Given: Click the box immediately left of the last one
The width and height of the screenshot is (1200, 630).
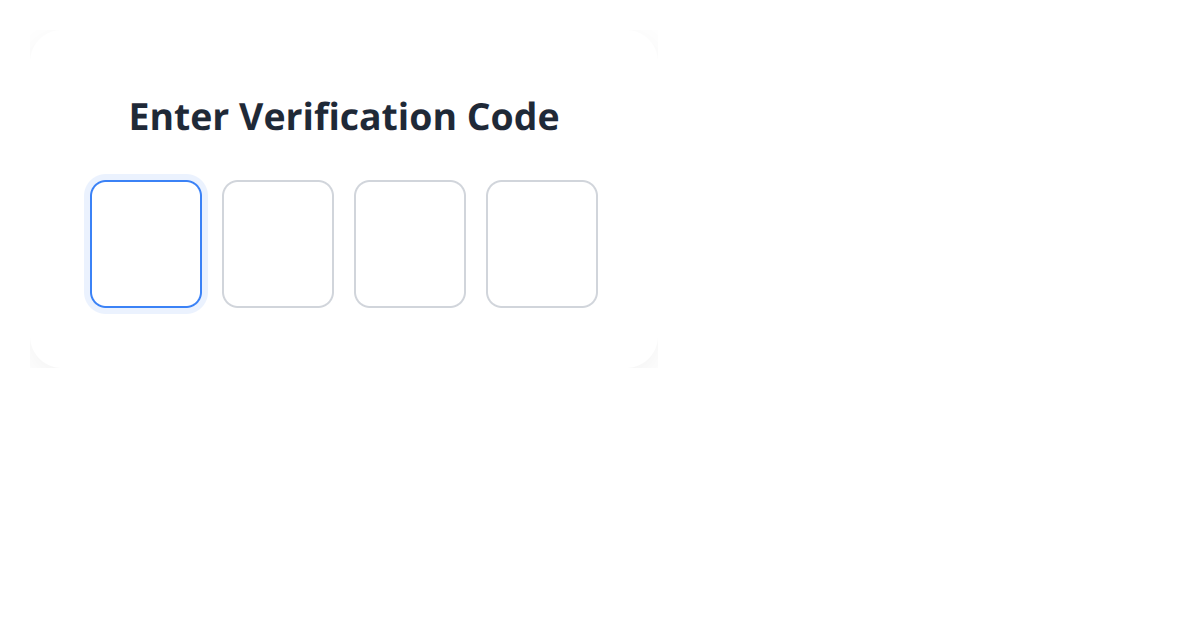Looking at the screenshot, I should [x=410, y=244].
